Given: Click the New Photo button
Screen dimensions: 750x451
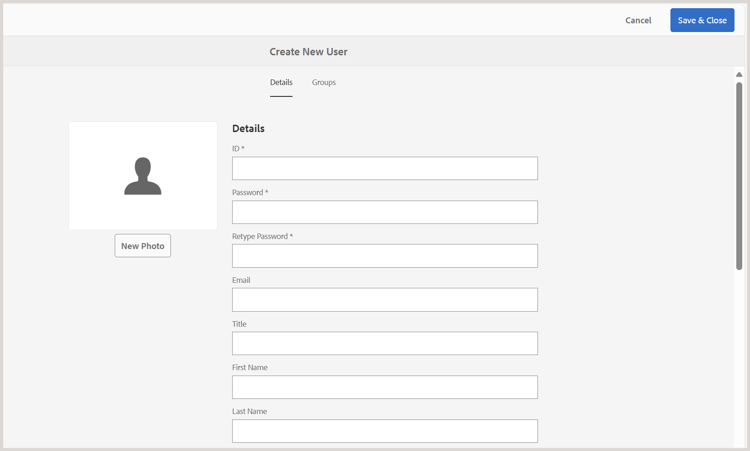Looking at the screenshot, I should click(x=143, y=246).
